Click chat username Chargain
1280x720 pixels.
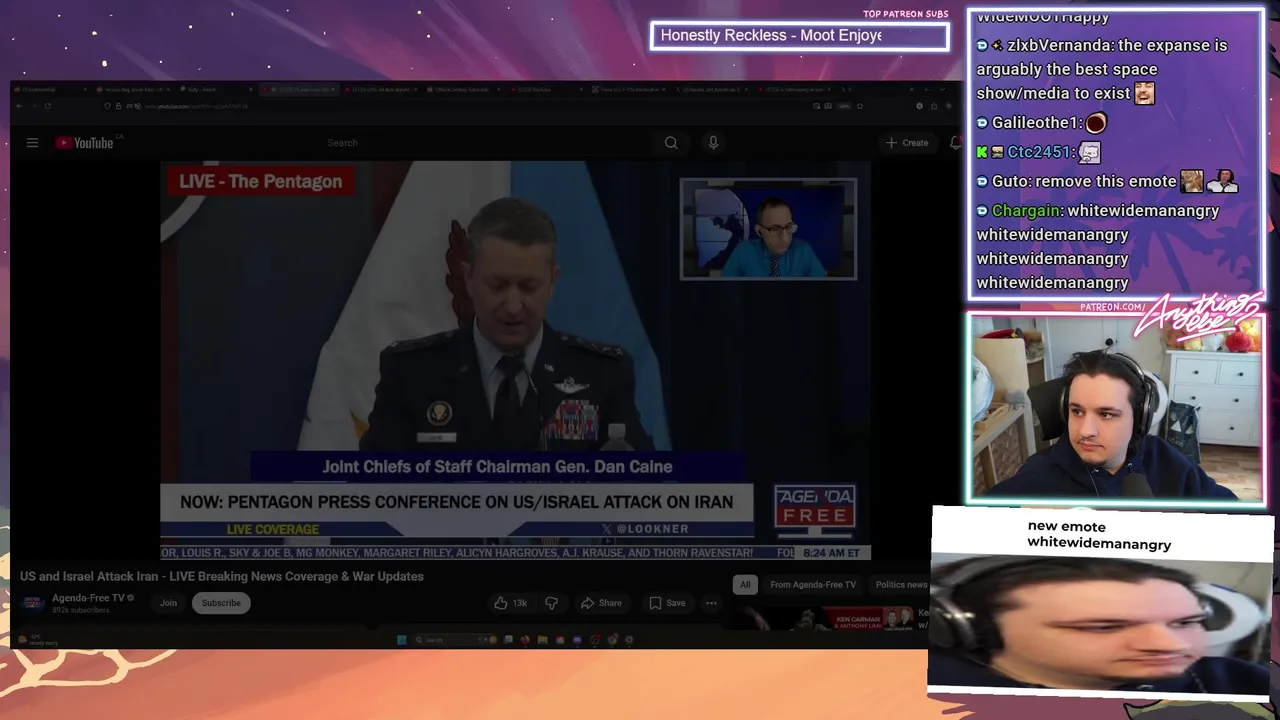1026,211
